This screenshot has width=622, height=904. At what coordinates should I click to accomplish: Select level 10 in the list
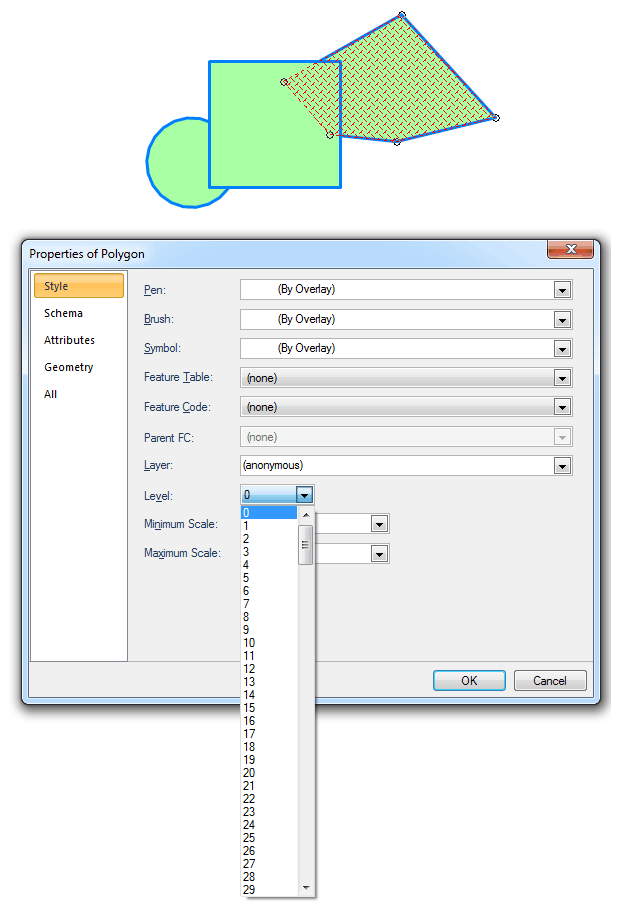point(269,643)
